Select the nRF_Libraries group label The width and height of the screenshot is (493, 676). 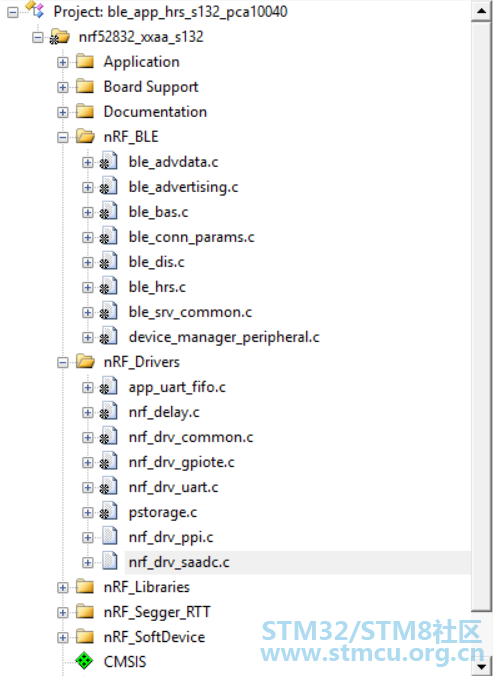tap(147, 587)
